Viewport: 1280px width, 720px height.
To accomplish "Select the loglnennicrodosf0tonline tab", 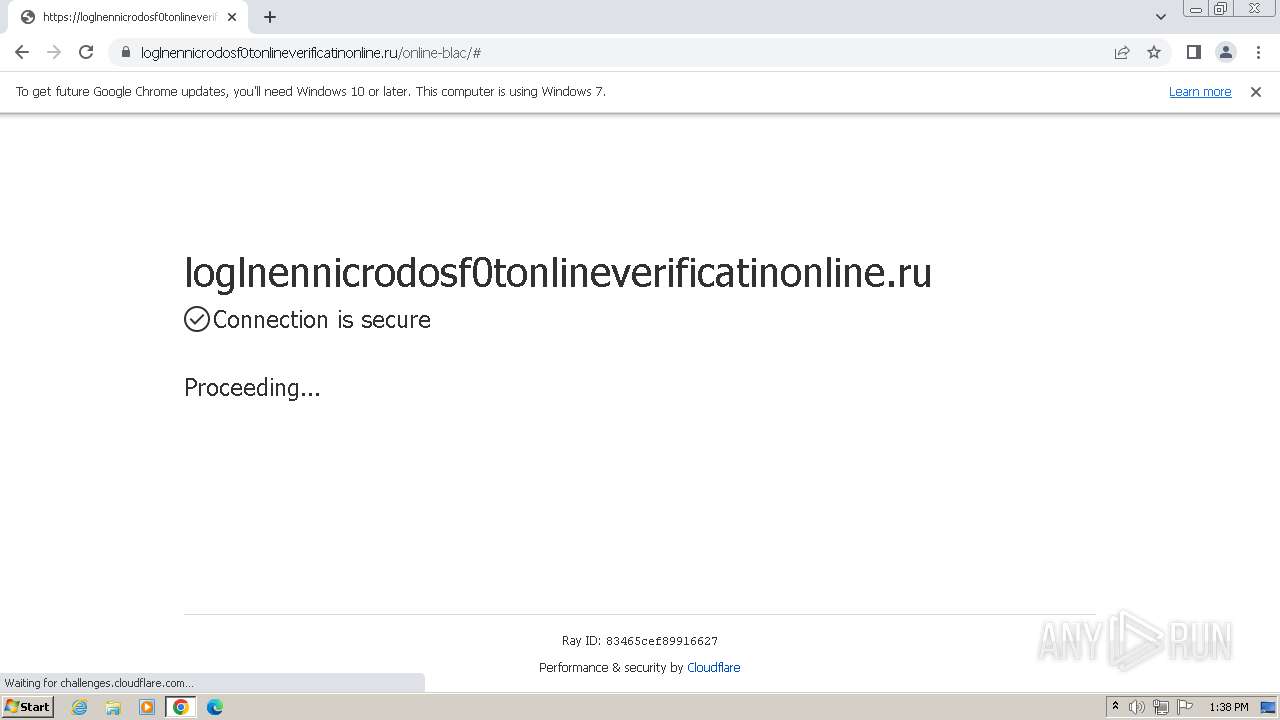I will [x=126, y=17].
